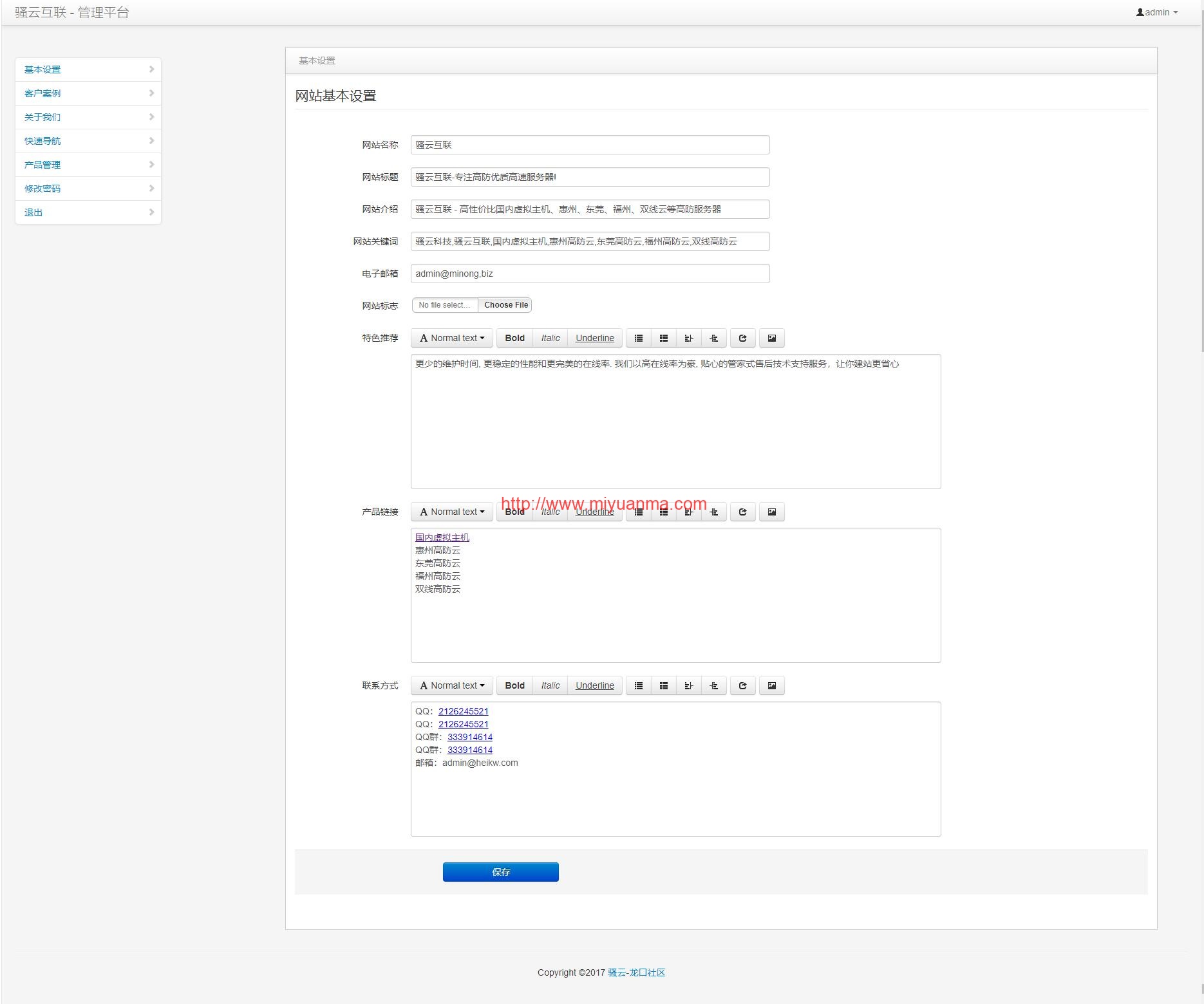
Task: Outdent text in 联系方式 editor toolbar
Action: (x=689, y=685)
